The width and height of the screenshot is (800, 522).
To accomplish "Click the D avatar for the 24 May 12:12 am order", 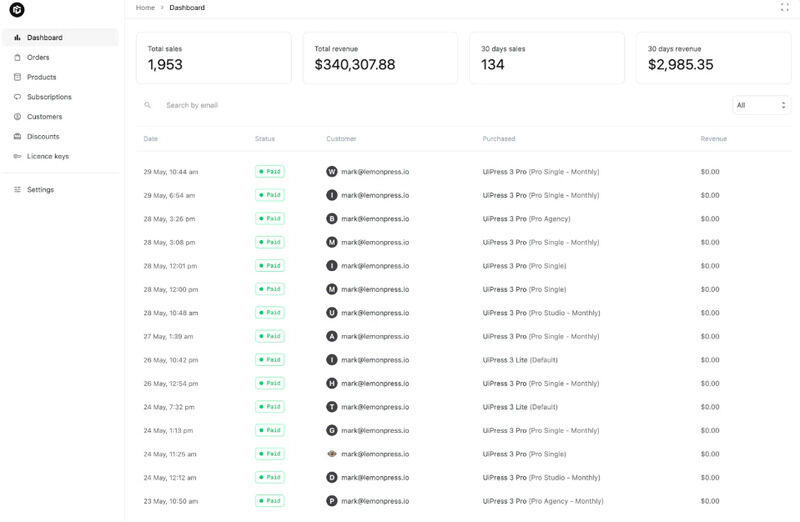I will coord(332,477).
